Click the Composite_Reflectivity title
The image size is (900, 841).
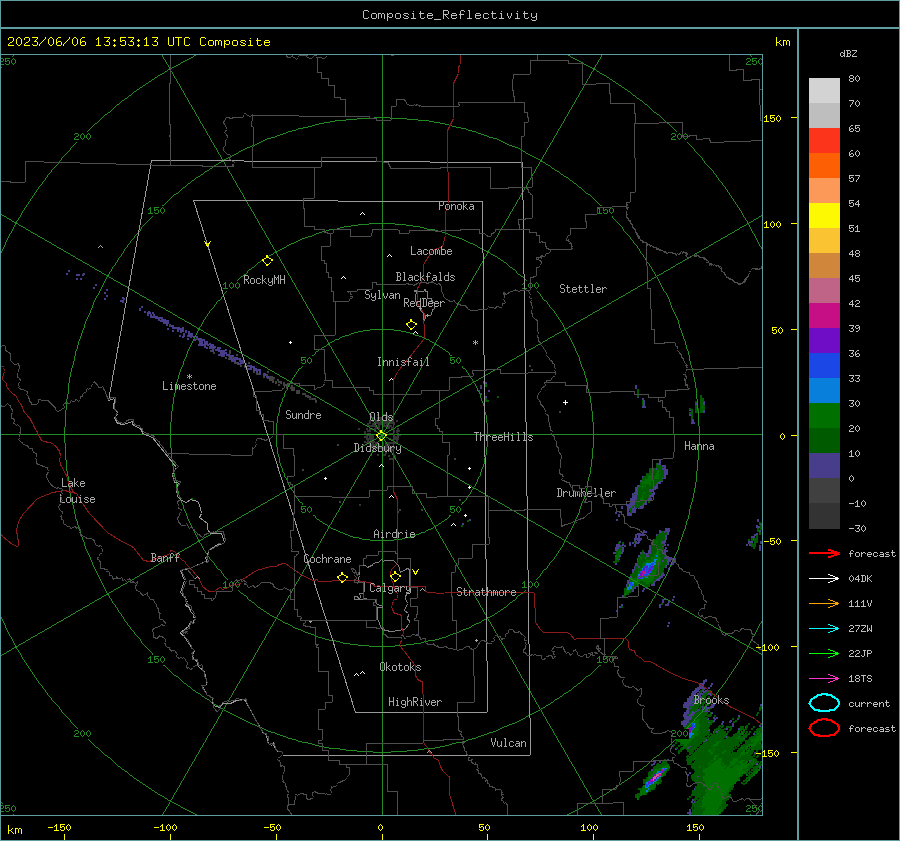[x=449, y=15]
